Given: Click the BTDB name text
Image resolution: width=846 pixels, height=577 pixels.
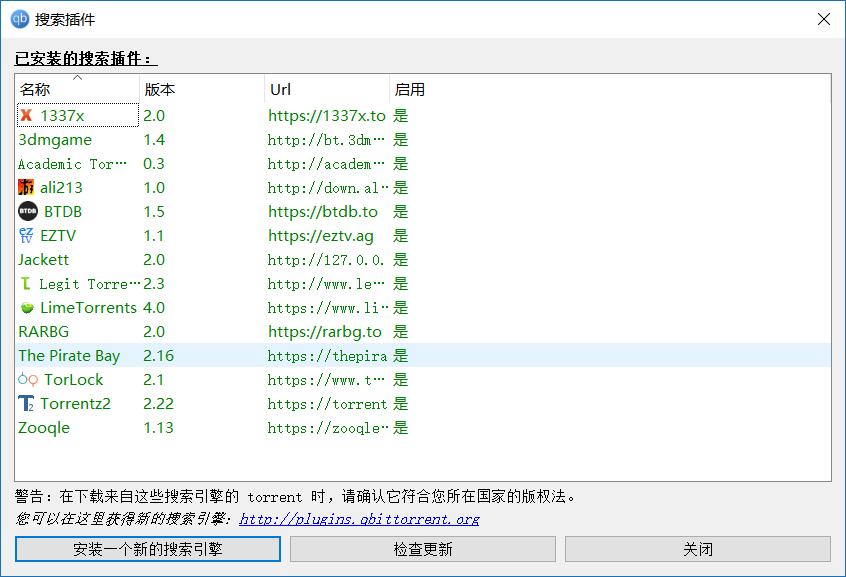Looking at the screenshot, I should [x=63, y=212].
